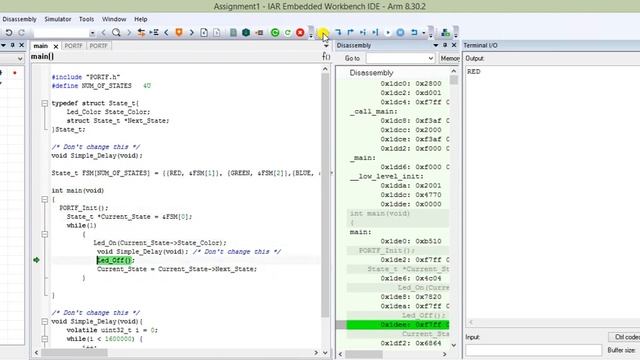
Task: Open the Disassembly Go to combo box
Action: pos(400,58)
